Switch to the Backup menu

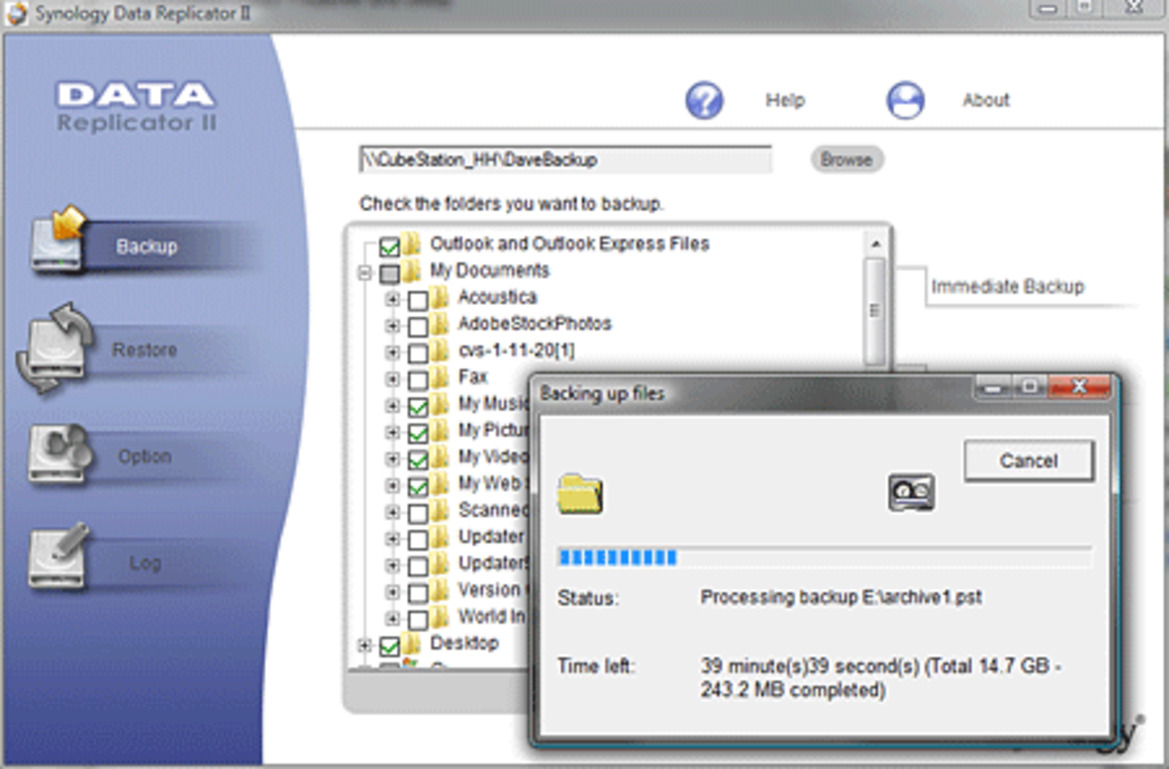pyautogui.click(x=147, y=246)
